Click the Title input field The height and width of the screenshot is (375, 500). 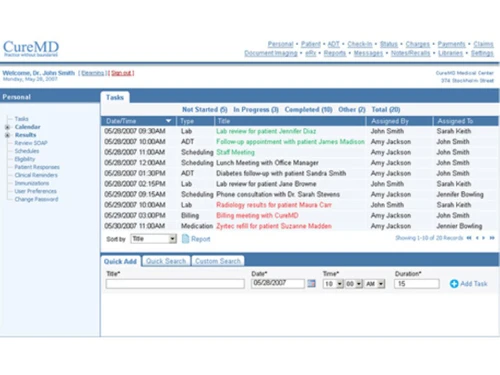coord(175,284)
